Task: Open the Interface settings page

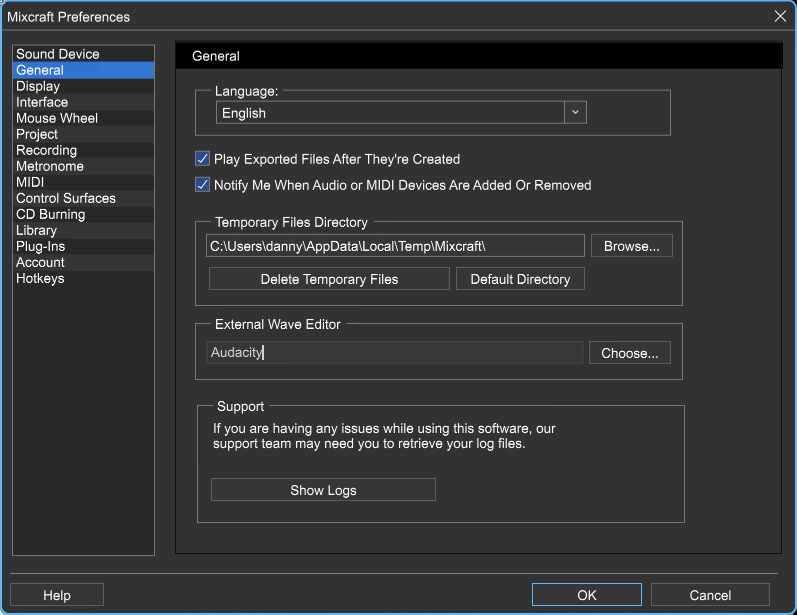Action: [x=83, y=102]
